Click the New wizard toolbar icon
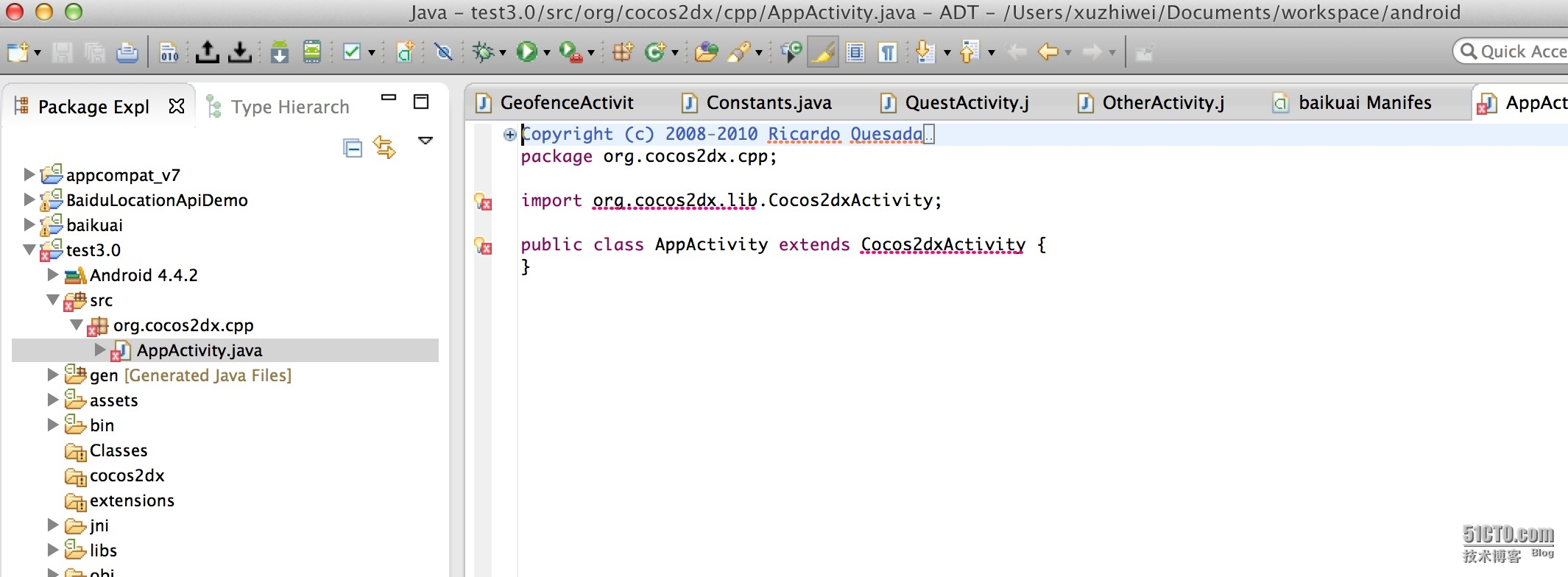This screenshot has height=577, width=1568. coord(18,52)
